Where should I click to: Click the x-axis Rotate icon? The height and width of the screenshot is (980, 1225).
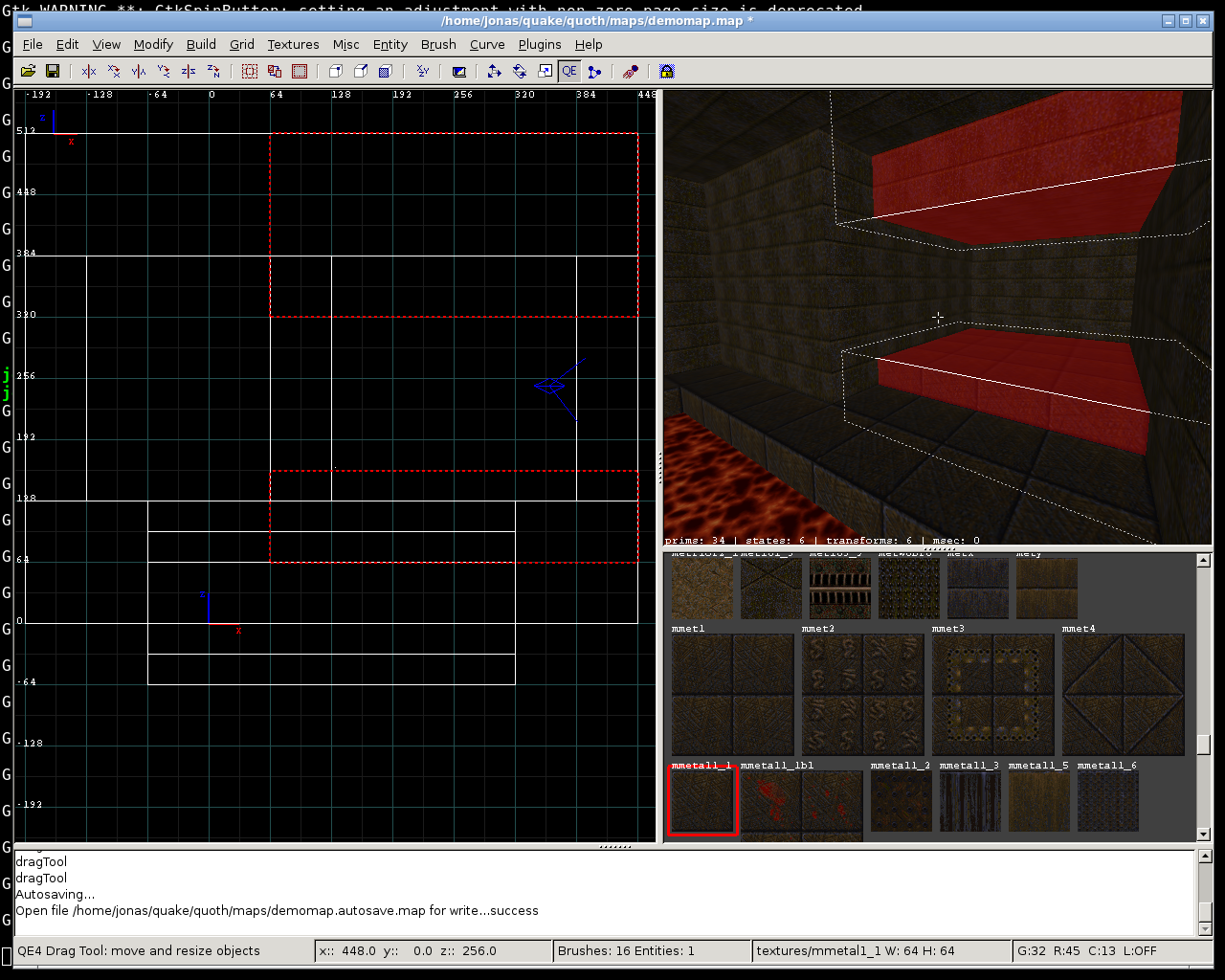pos(114,71)
